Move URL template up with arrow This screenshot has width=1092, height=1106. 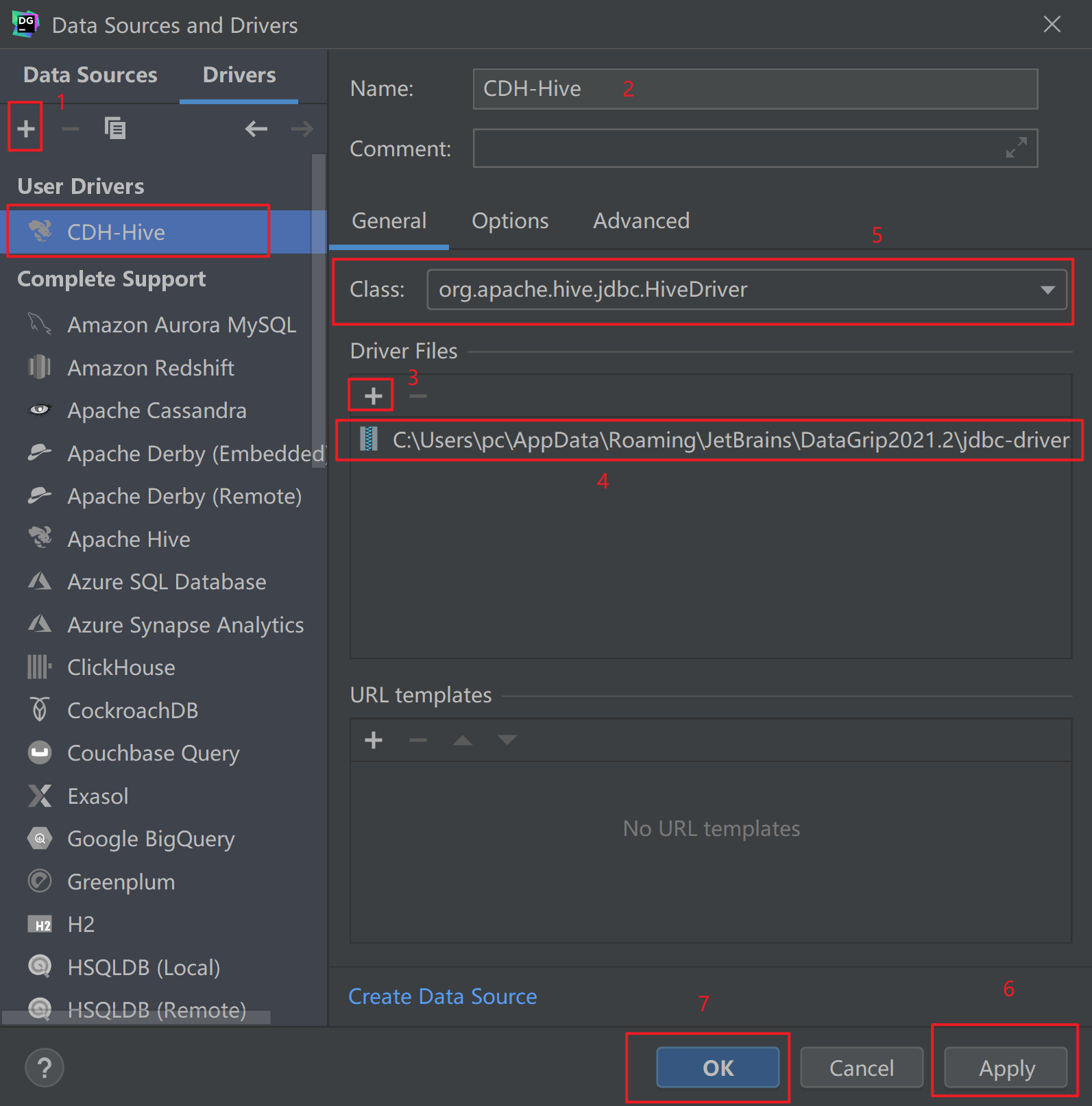(463, 739)
